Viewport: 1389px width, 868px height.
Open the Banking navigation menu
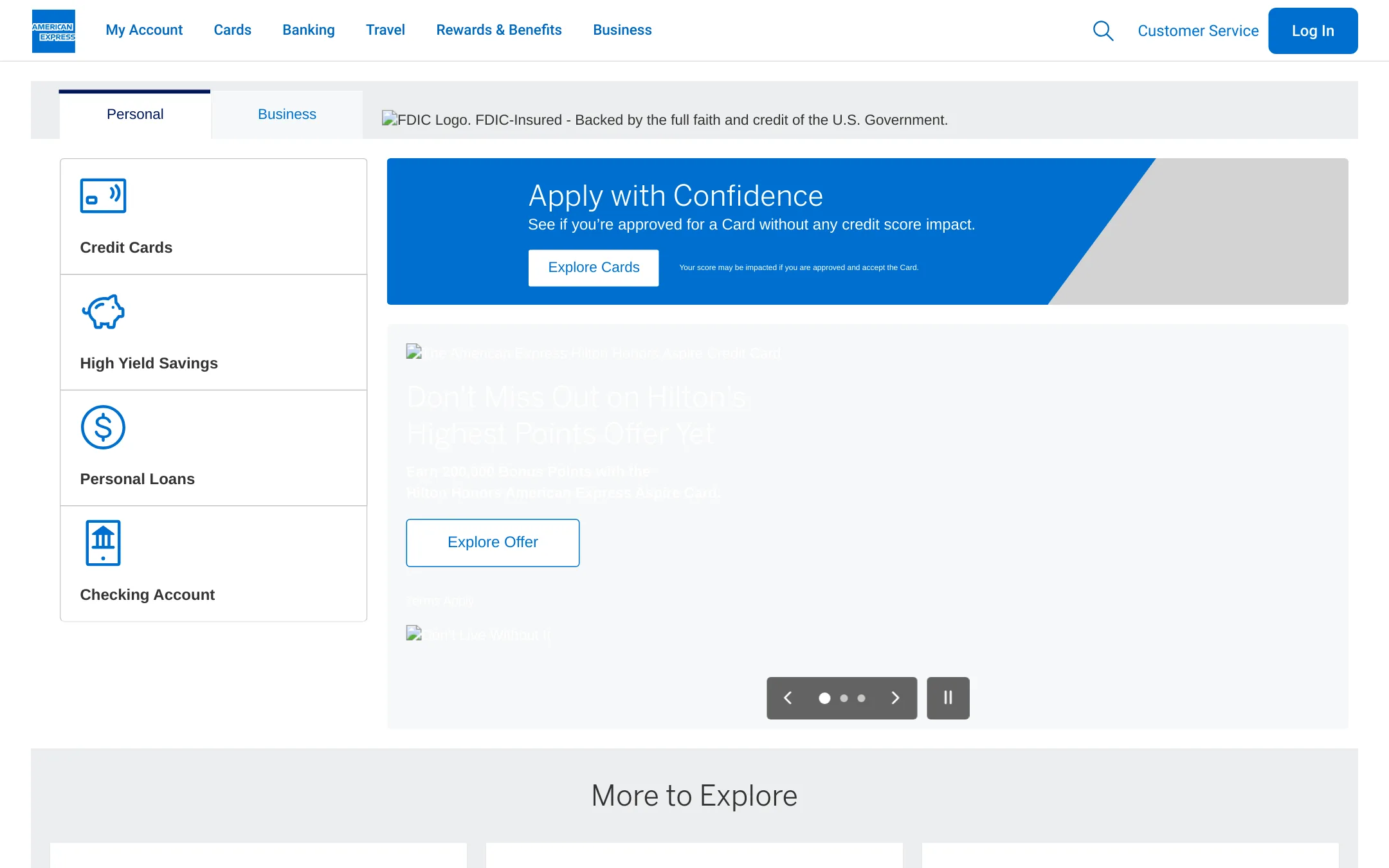(309, 30)
